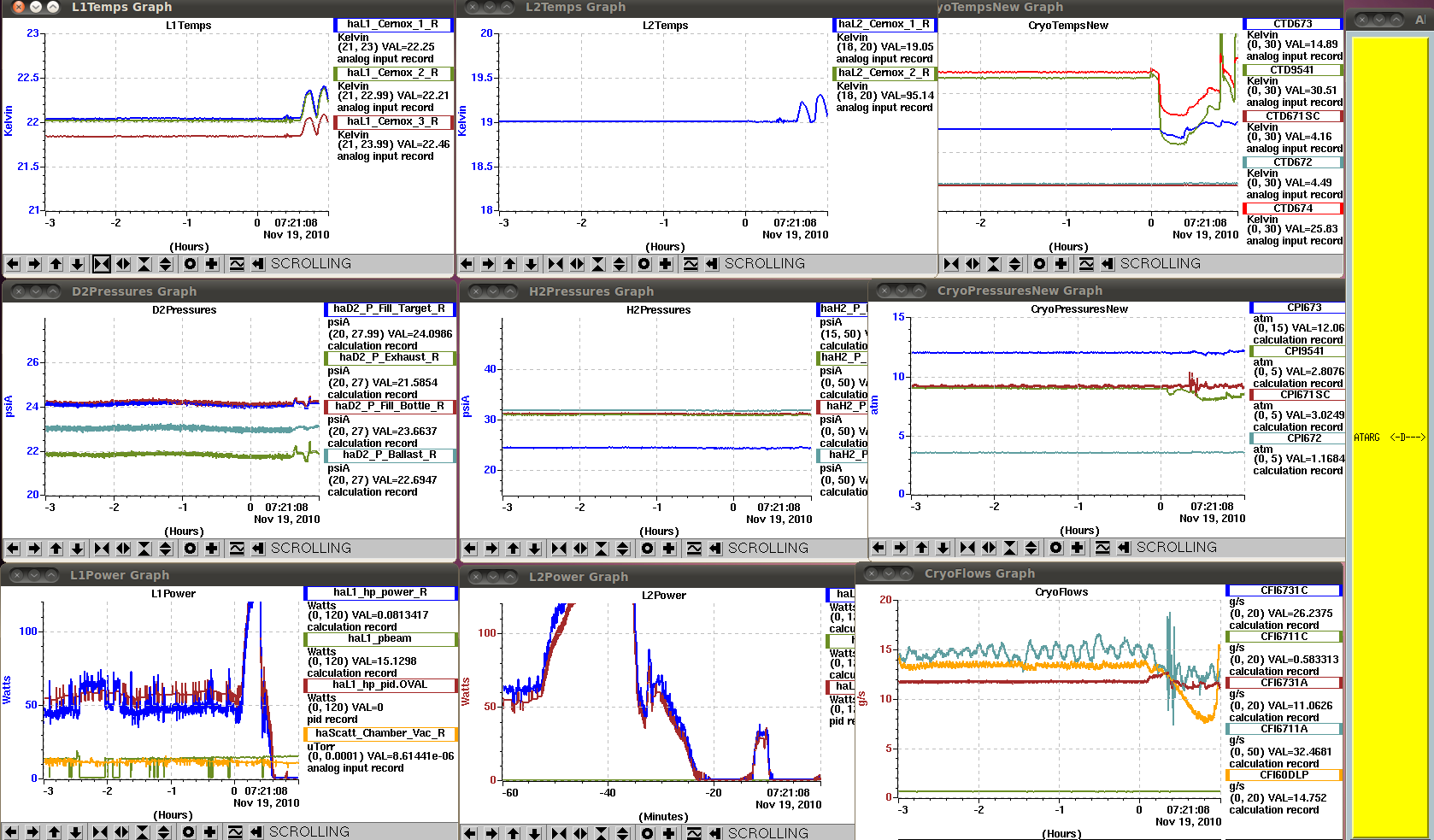Select the haD2_P_Fill_Target_R legend entry

coord(390,309)
